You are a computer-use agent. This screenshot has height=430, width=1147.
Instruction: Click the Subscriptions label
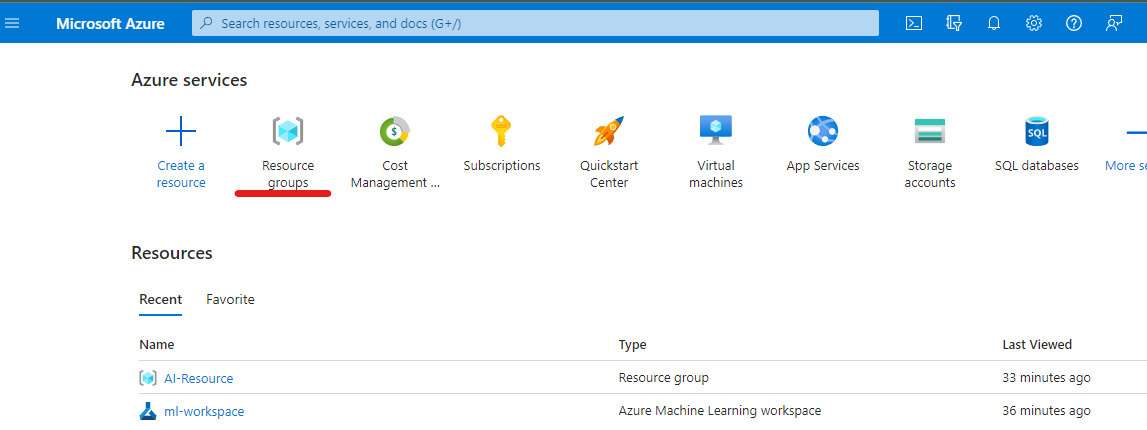click(x=502, y=166)
